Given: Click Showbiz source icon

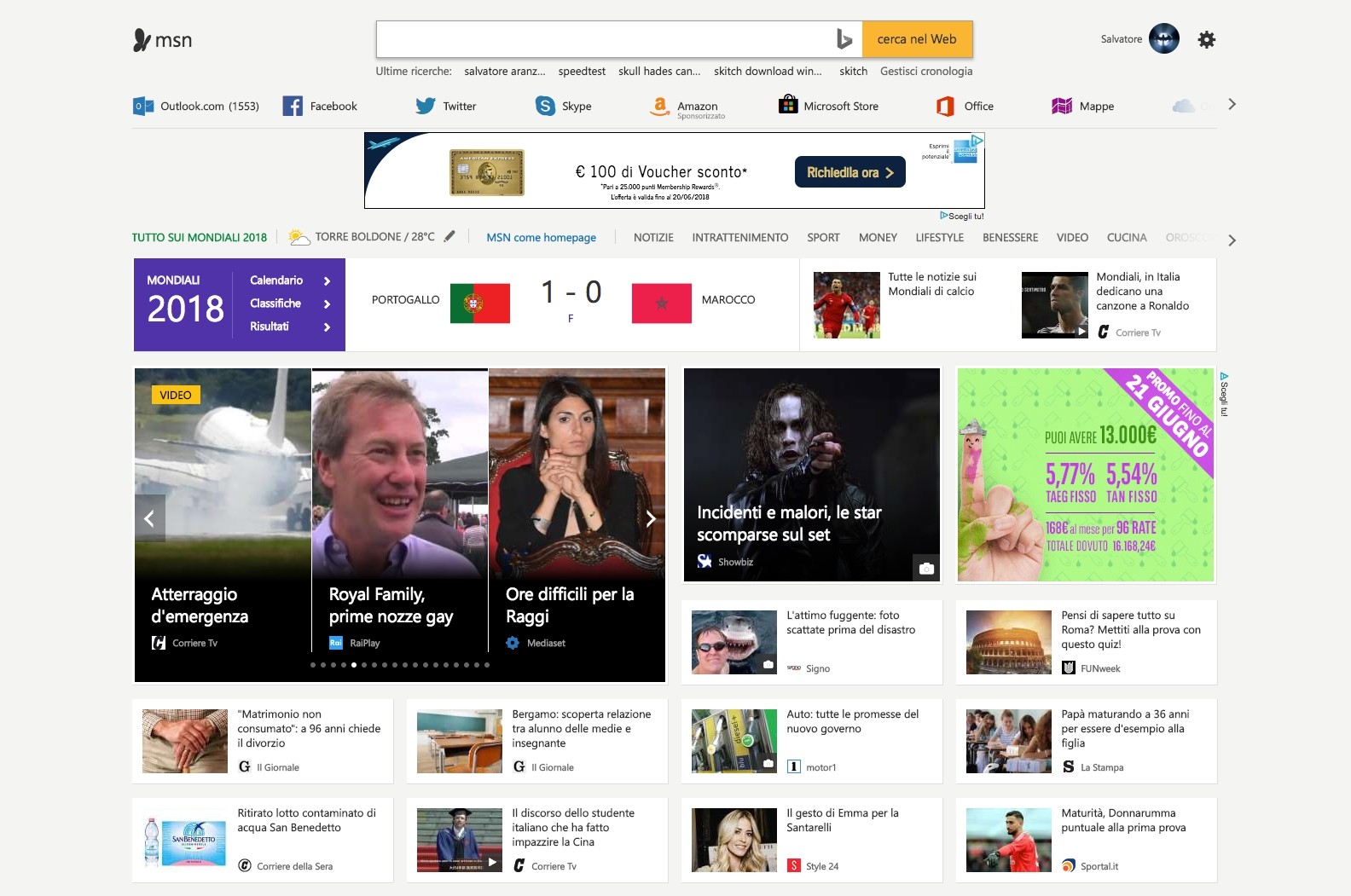Looking at the screenshot, I should click(704, 561).
